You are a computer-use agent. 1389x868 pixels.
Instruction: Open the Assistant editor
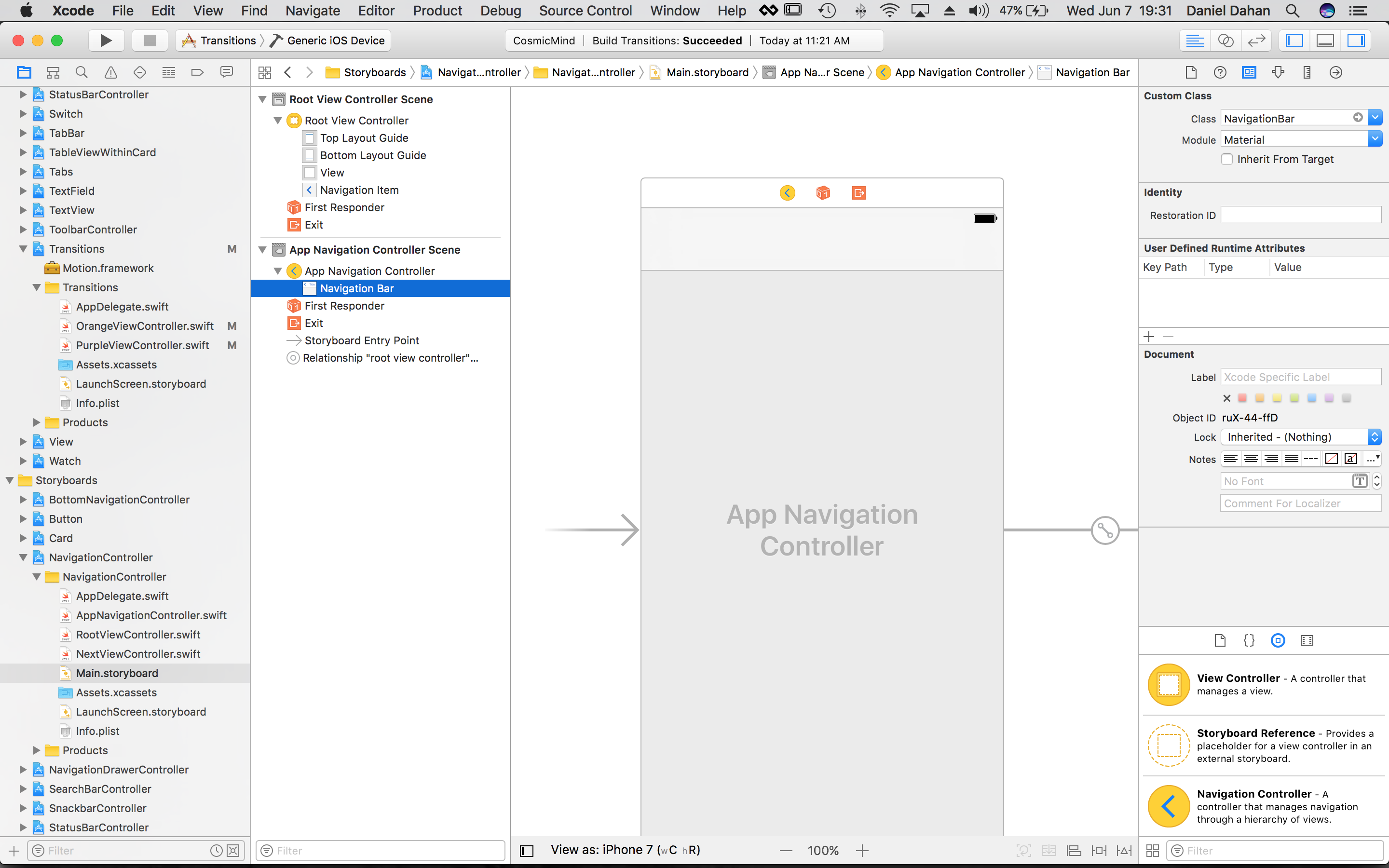pos(1226,40)
